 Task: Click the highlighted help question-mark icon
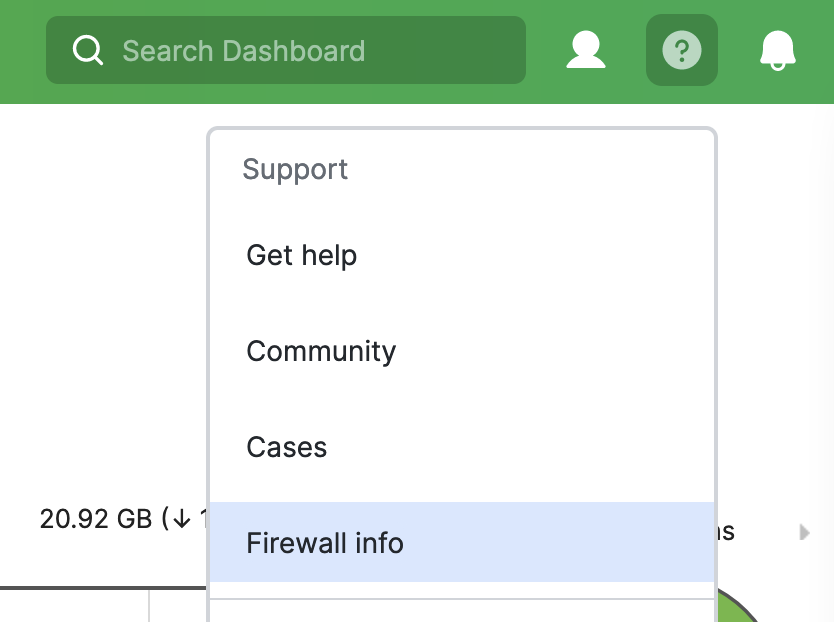(x=682, y=50)
